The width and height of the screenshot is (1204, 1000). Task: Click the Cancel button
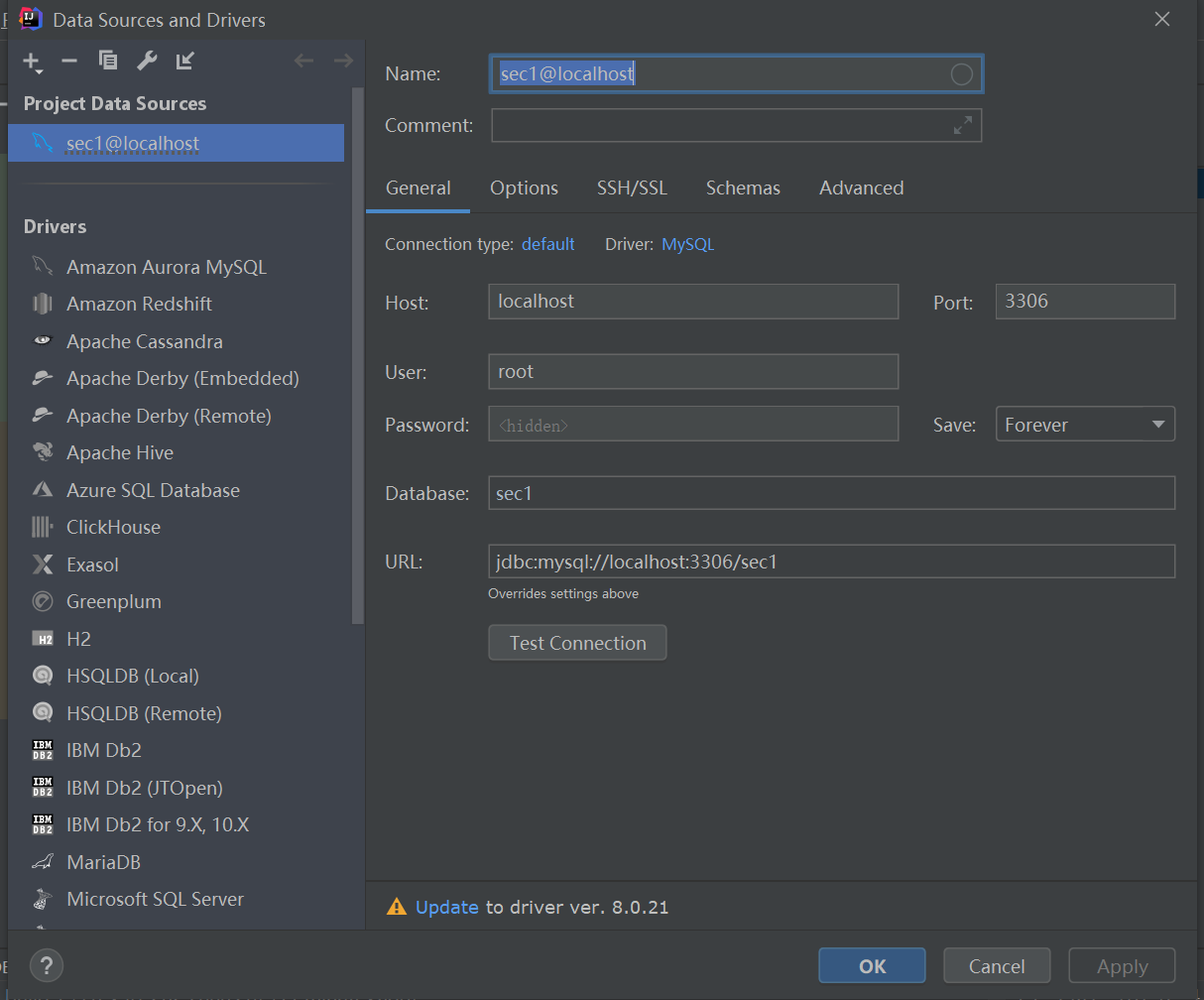[997, 966]
